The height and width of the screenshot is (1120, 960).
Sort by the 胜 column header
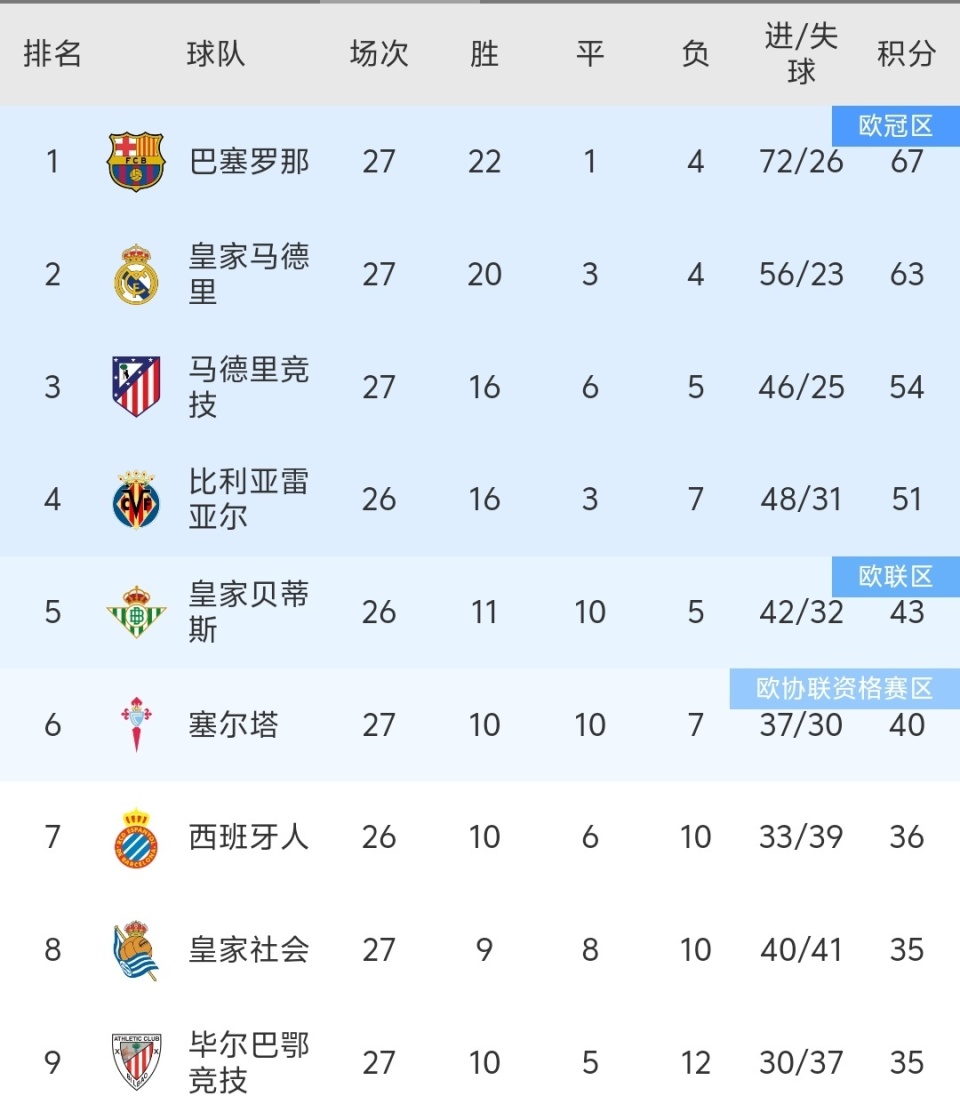(x=484, y=54)
